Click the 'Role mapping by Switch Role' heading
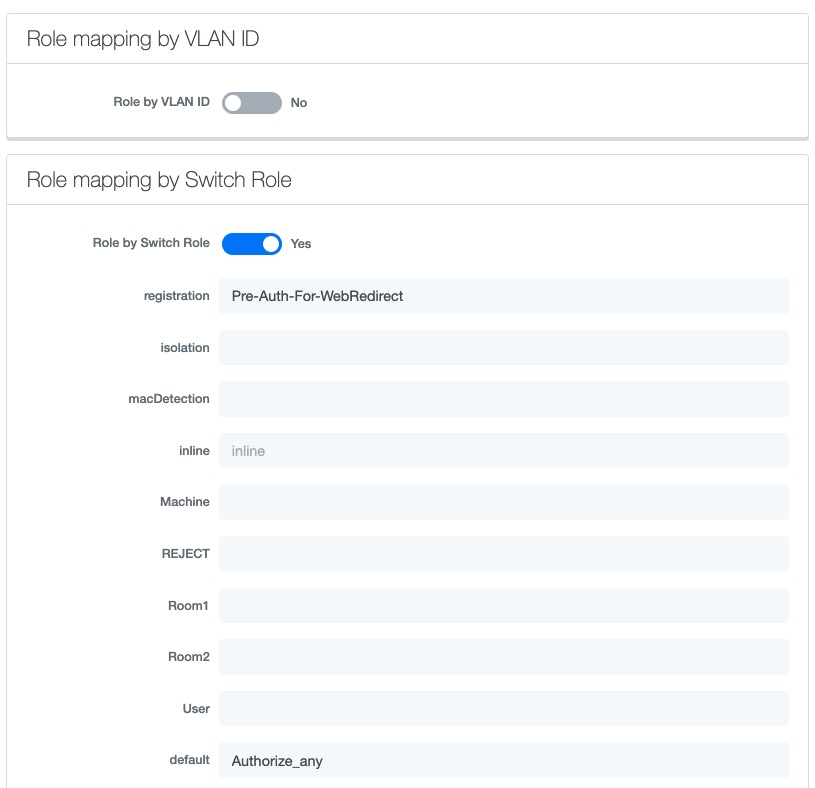Image resolution: width=815 pixels, height=788 pixels. [159, 180]
